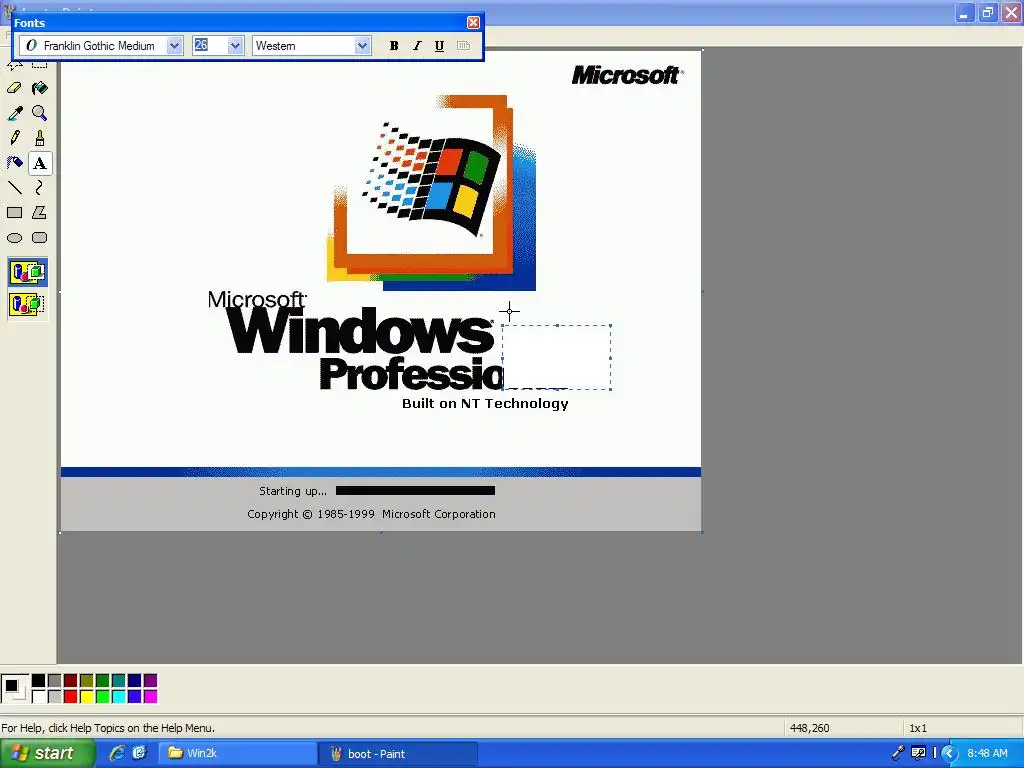Choose the Curve tool
The width and height of the screenshot is (1024, 768).
(x=39, y=187)
